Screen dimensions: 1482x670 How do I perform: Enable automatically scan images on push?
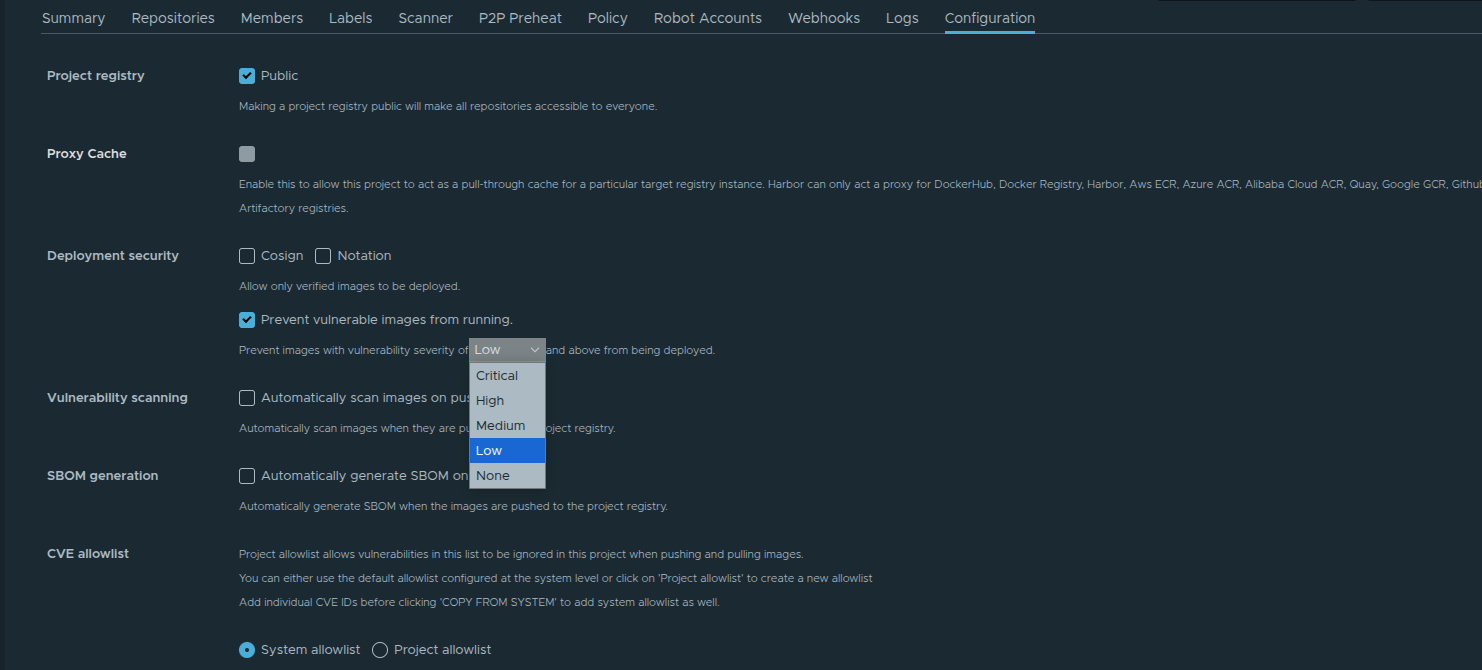click(x=247, y=397)
